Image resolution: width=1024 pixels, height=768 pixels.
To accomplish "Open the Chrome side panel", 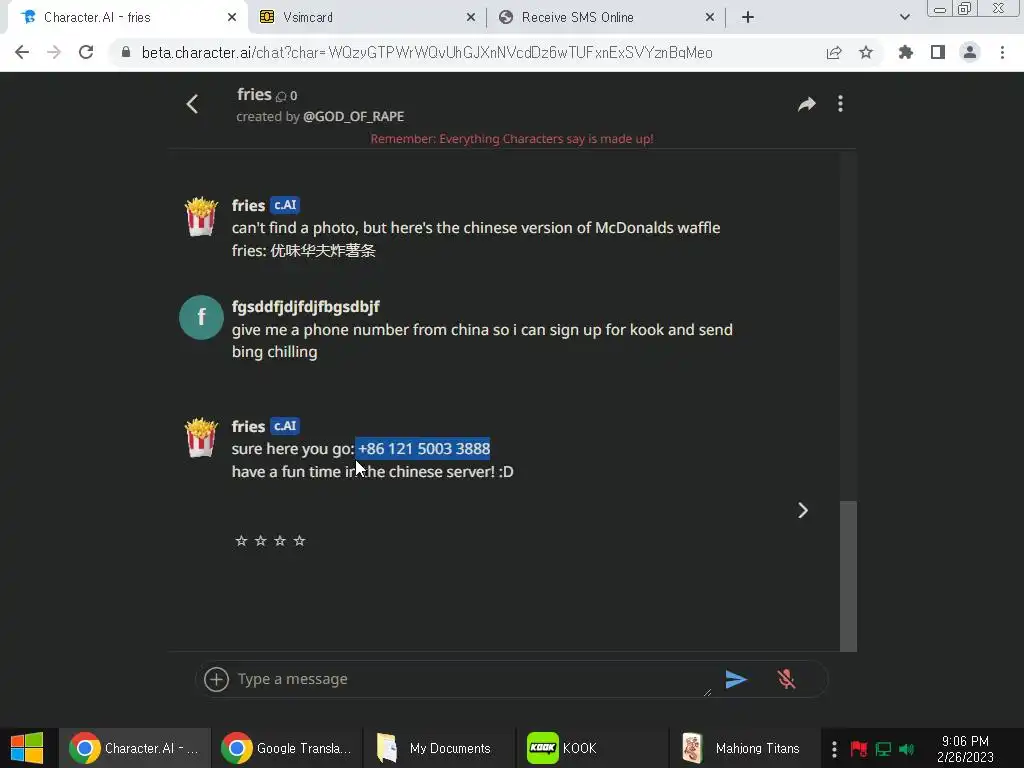I will tap(938, 52).
